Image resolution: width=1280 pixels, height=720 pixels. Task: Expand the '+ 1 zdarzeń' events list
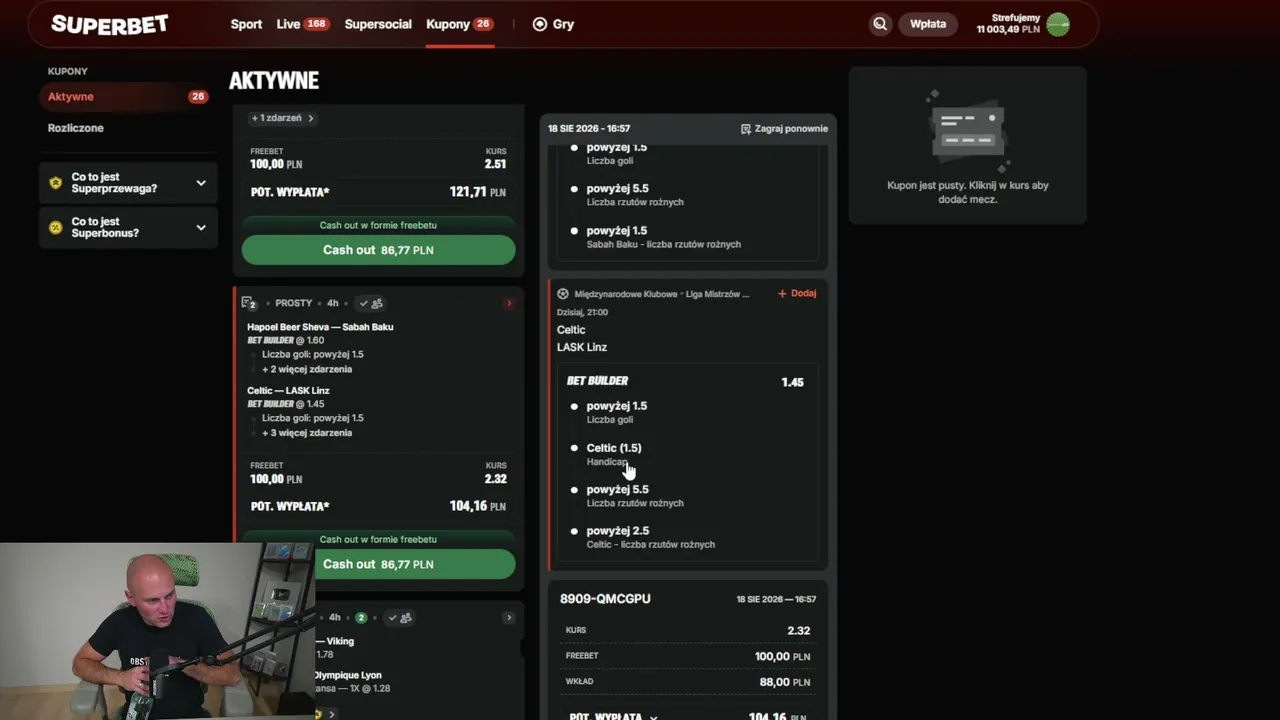point(282,118)
